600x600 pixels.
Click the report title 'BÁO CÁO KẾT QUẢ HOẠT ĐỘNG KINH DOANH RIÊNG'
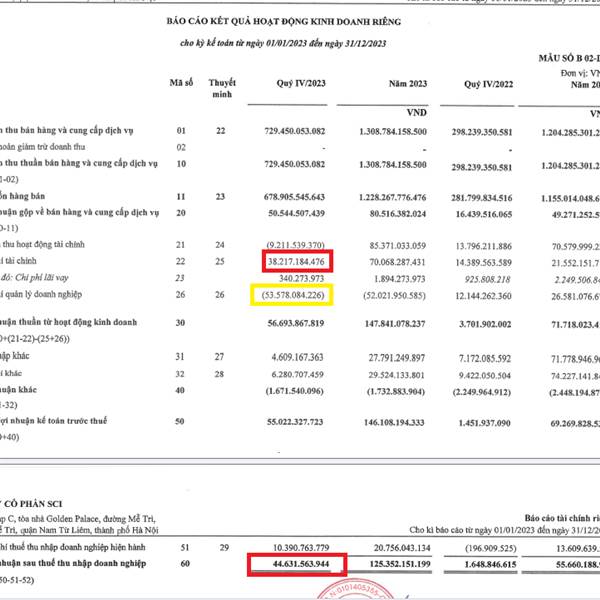click(x=284, y=21)
